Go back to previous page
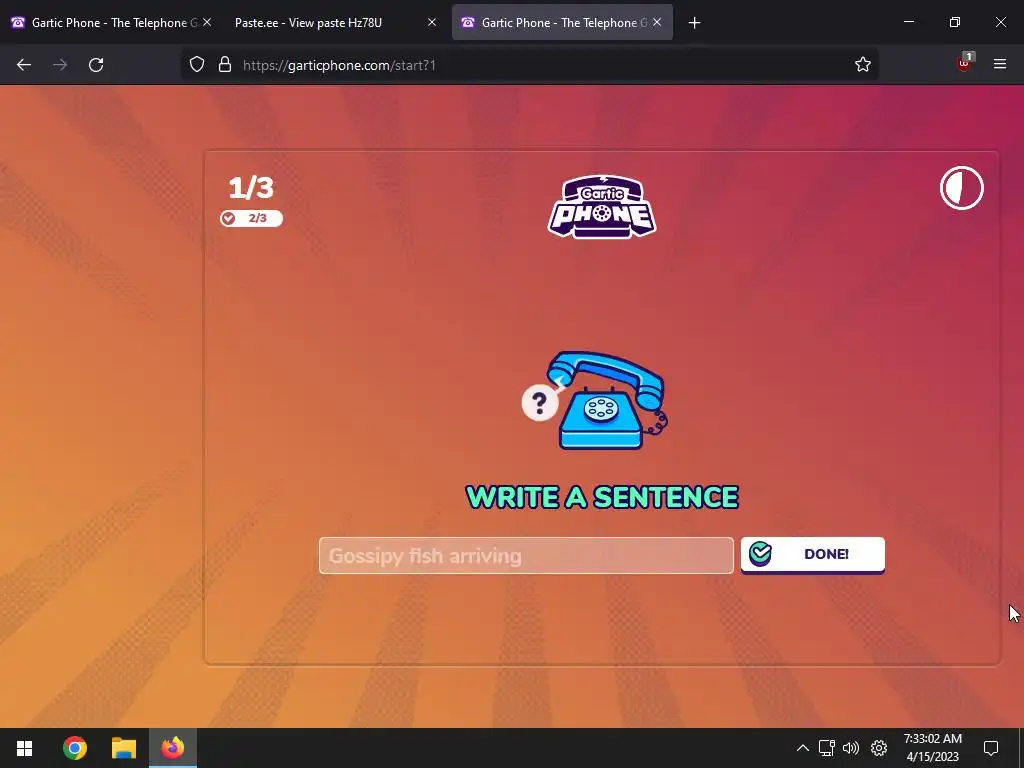This screenshot has height=768, width=1024. 24,65
